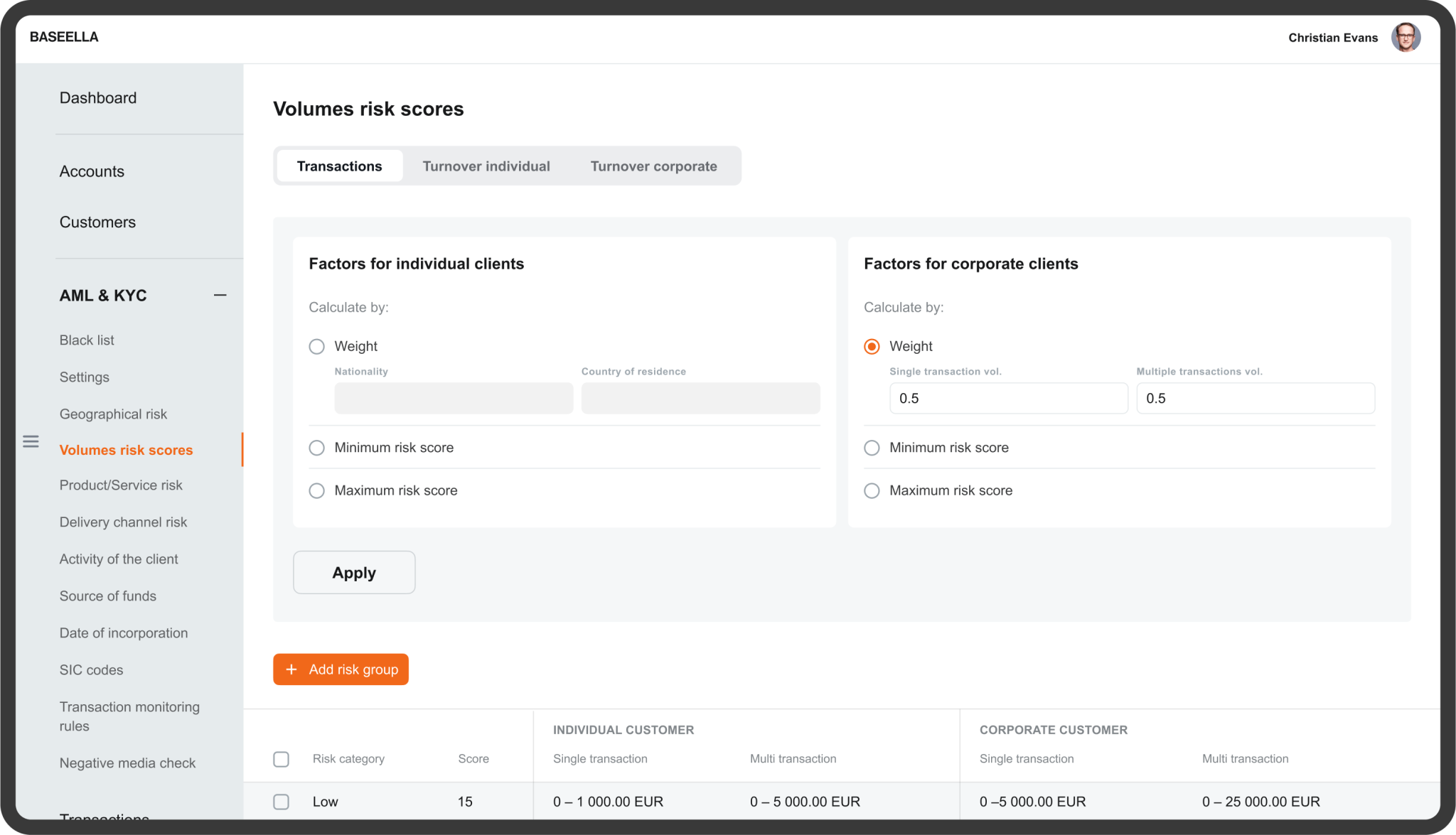
Task: Select Weight for individual clients calculation
Action: [x=316, y=347]
